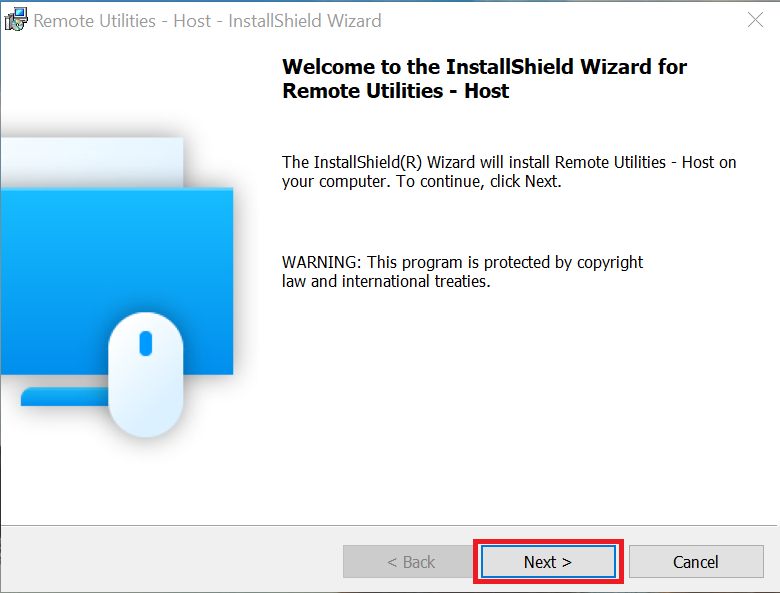Click the window title text in the title bar
Image resolution: width=780 pixels, height=593 pixels.
pos(207,20)
